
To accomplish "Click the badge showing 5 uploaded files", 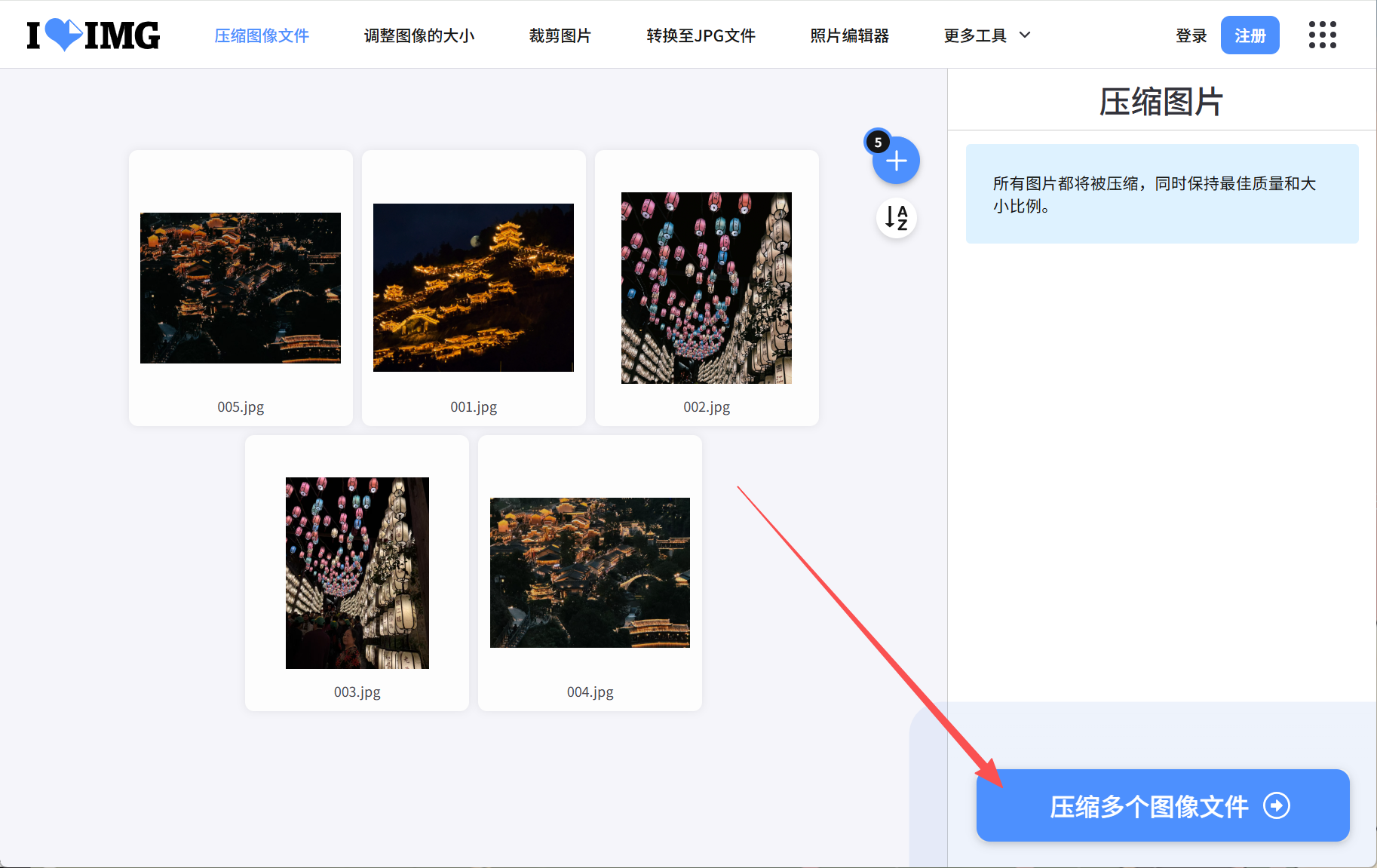I will 877,142.
